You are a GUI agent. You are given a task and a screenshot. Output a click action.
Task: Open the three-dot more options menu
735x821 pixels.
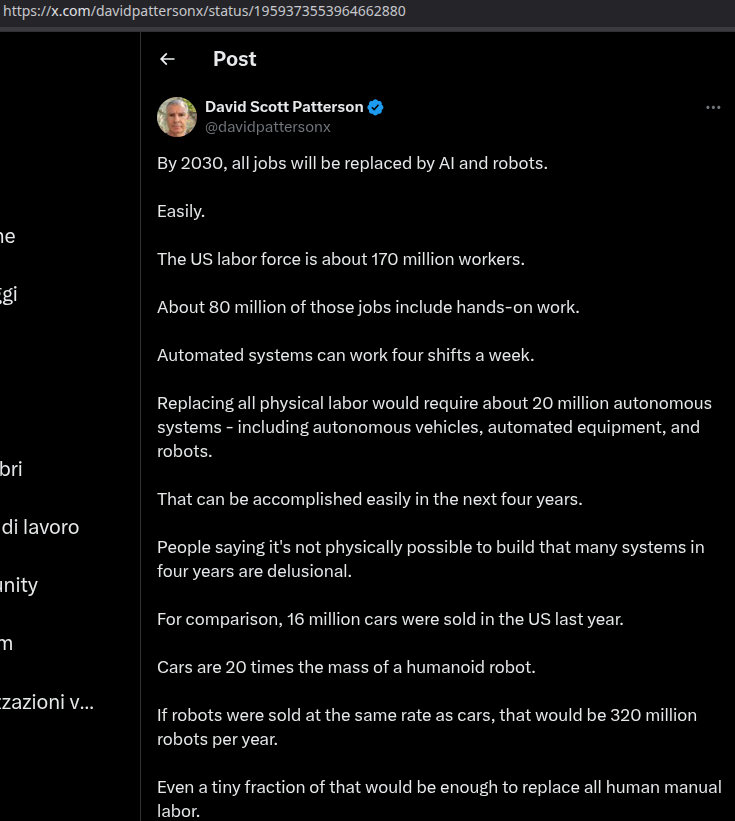(713, 108)
